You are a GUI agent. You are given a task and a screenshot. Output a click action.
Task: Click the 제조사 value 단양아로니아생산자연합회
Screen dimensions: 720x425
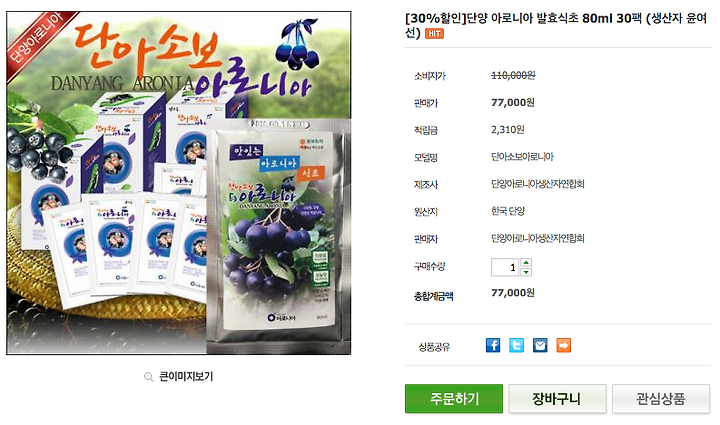tap(538, 184)
